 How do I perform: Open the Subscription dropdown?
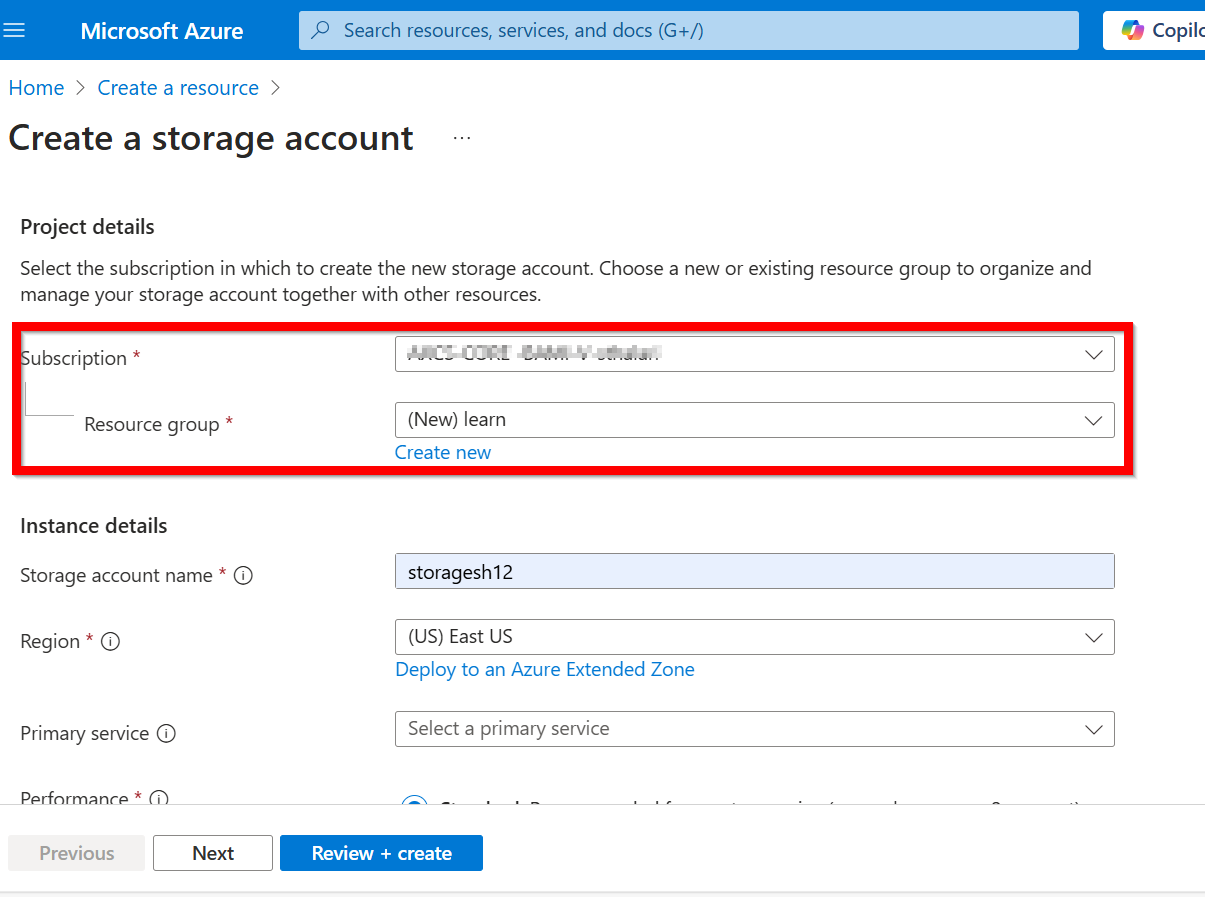(1093, 354)
